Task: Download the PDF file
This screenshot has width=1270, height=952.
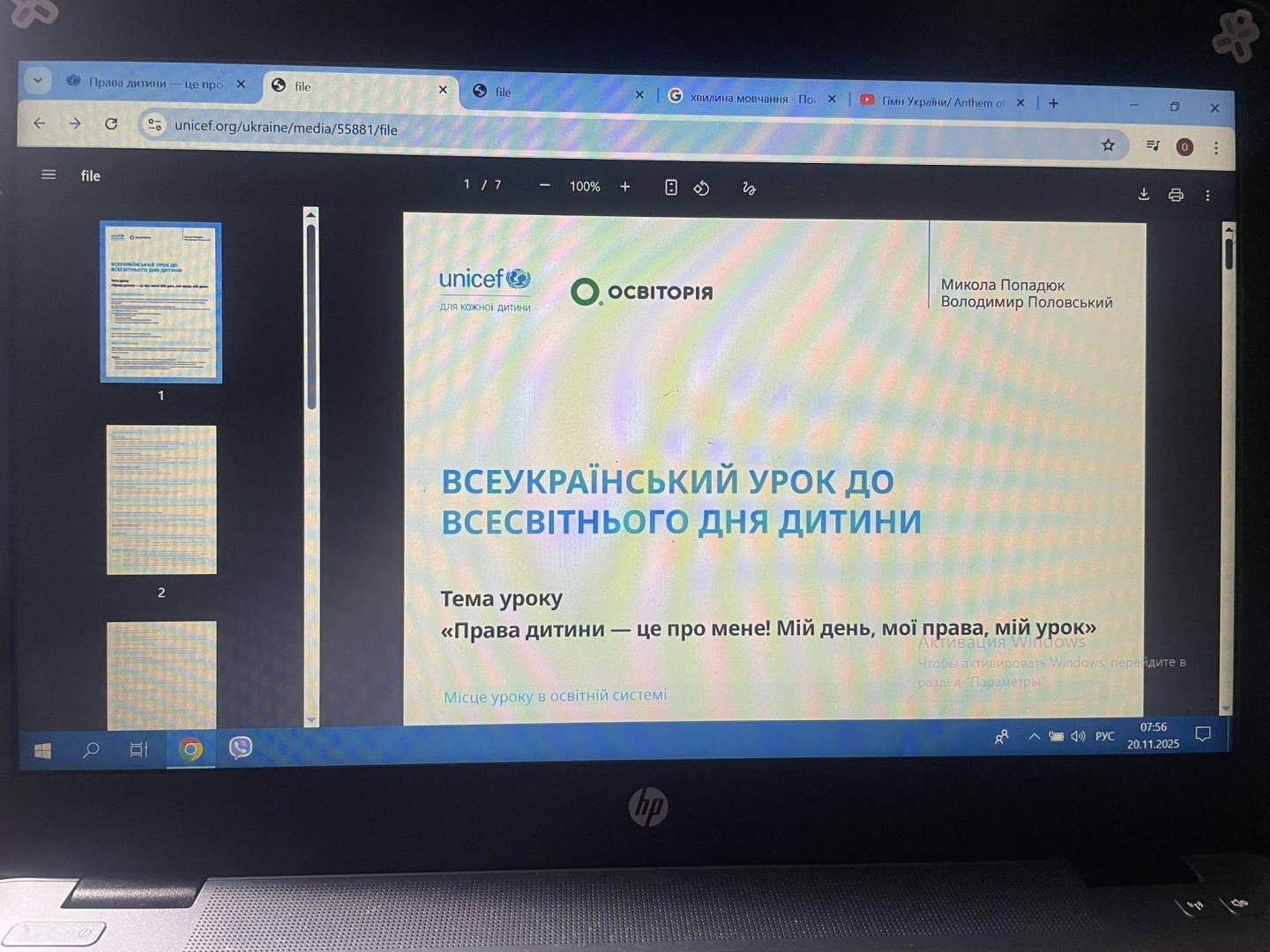Action: pyautogui.click(x=1143, y=194)
